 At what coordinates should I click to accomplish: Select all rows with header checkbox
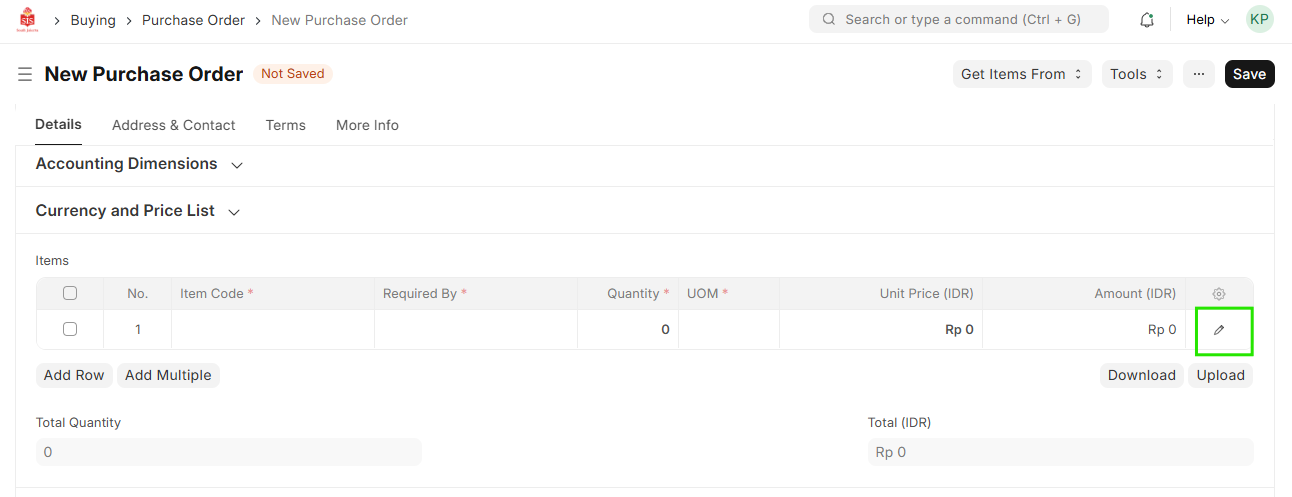click(70, 294)
